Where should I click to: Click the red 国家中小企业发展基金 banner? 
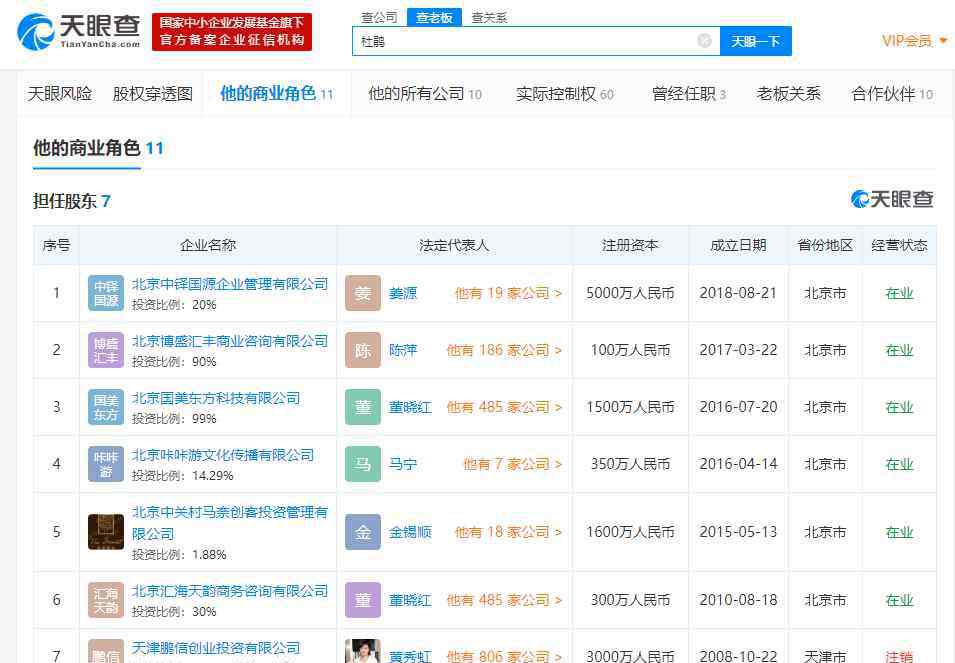click(231, 32)
